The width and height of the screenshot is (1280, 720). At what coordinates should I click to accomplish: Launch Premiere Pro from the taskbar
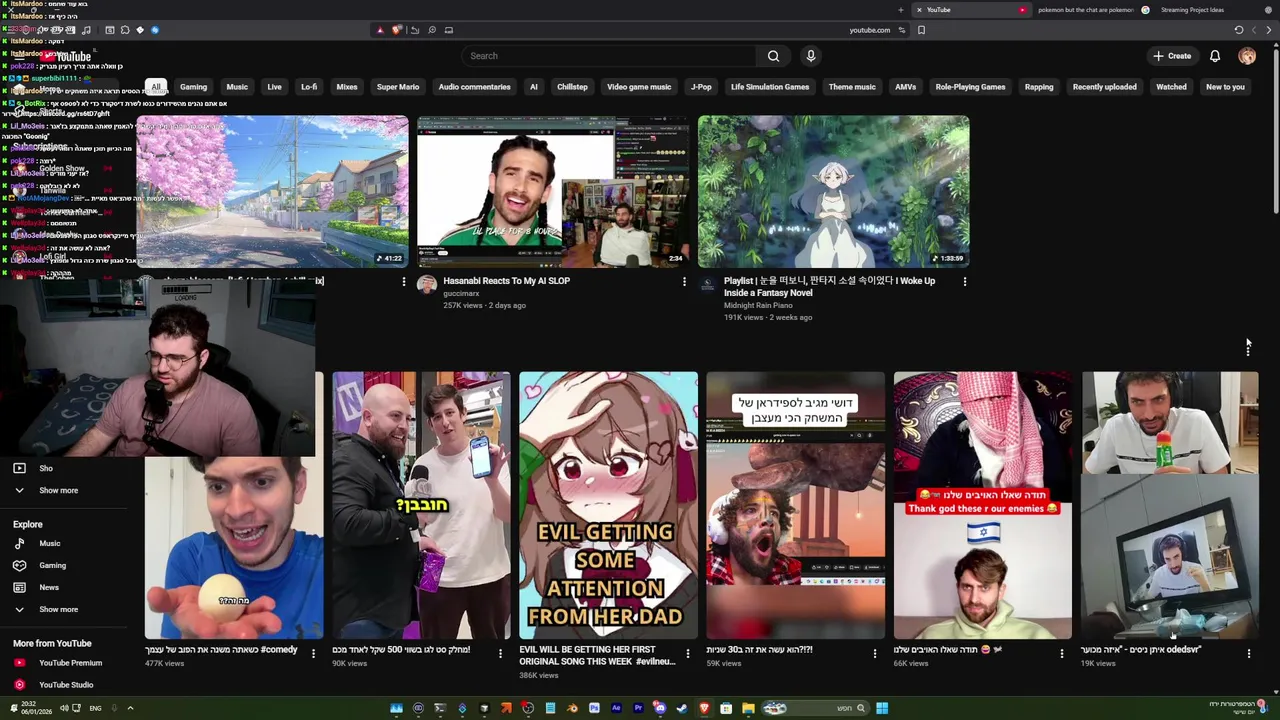pyautogui.click(x=638, y=708)
